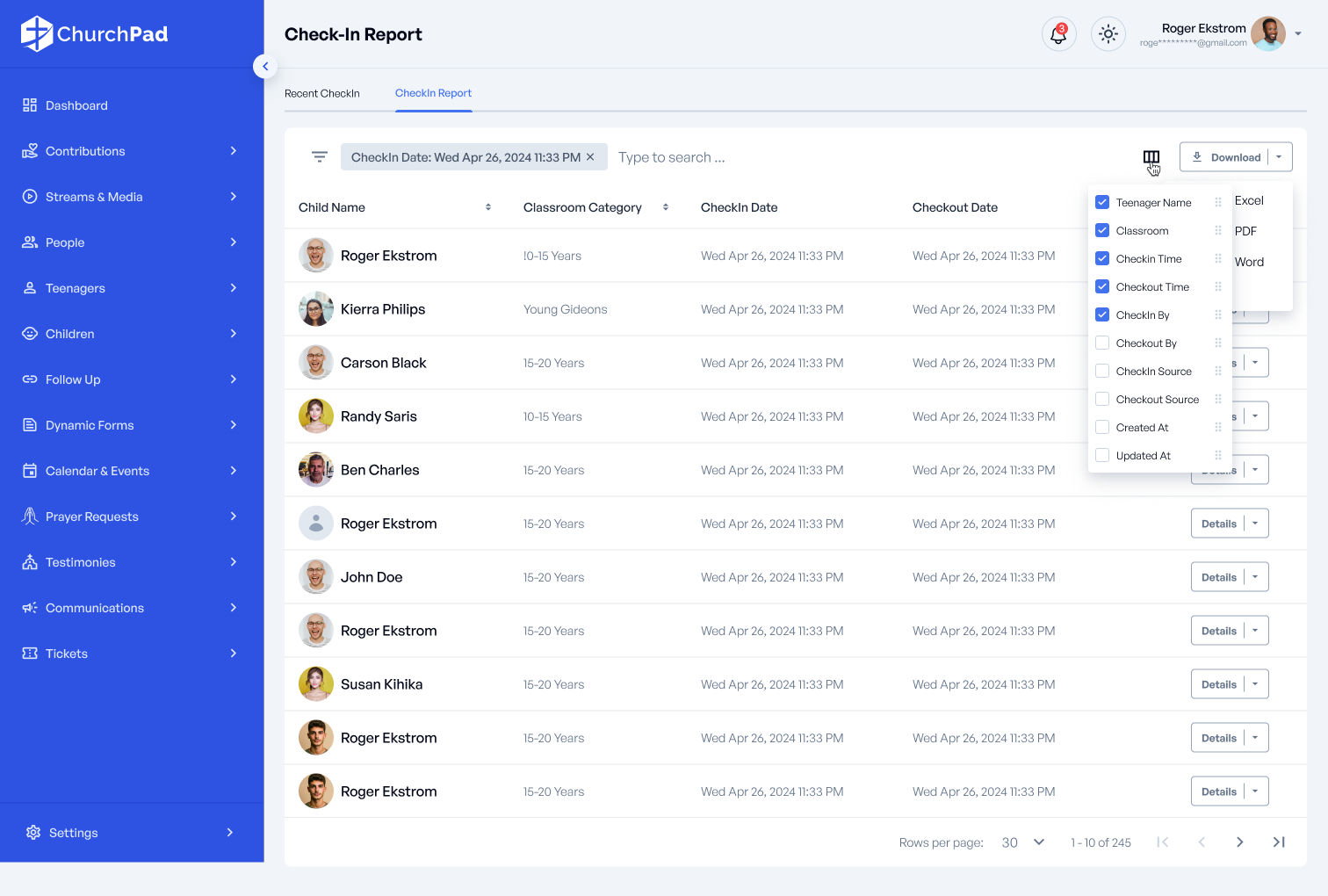
Task: Uncheck the Teenager Name column
Action: click(x=1102, y=203)
